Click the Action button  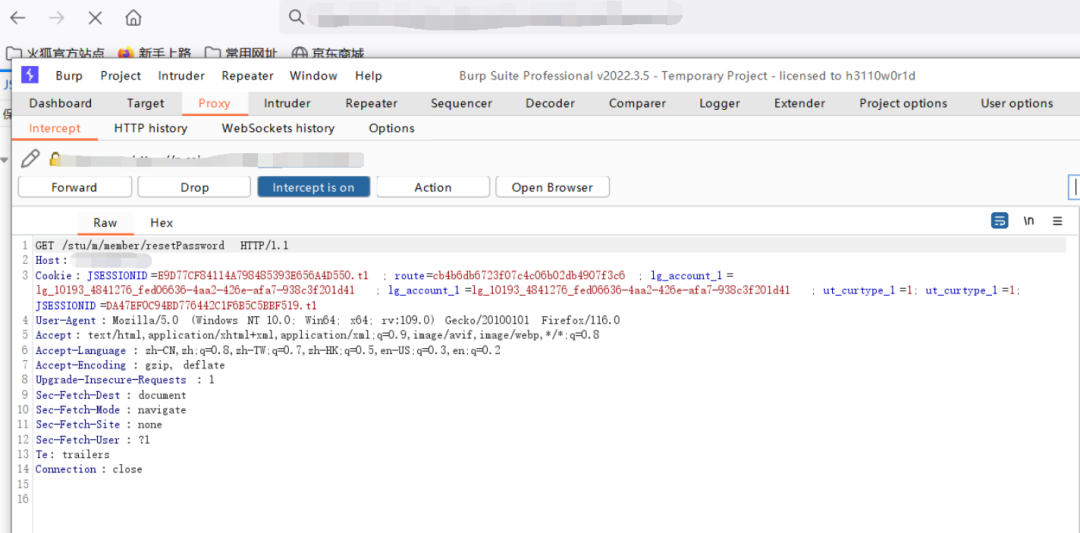click(x=433, y=187)
